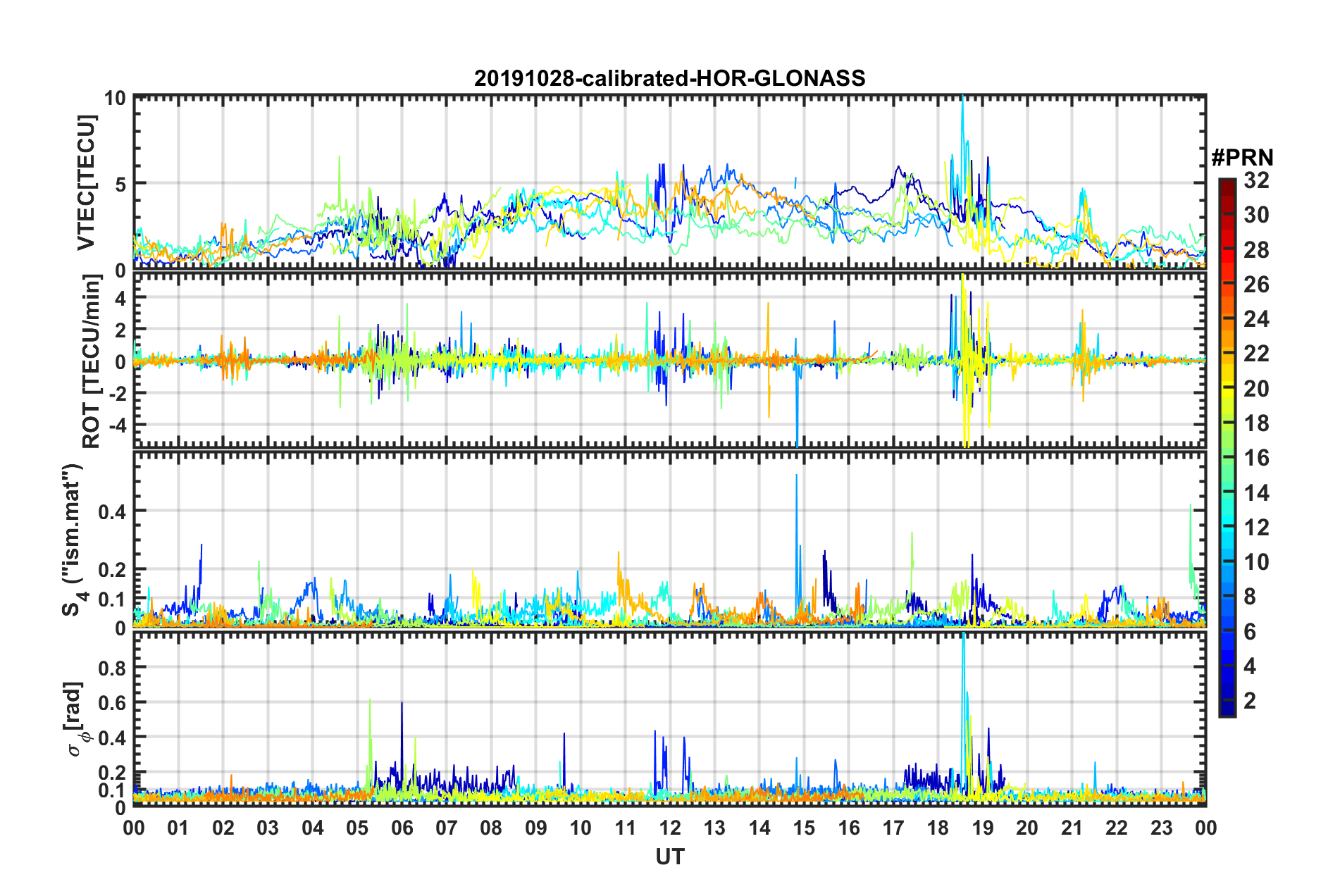Click the "01" tick on the UT axis
The width and height of the screenshot is (1340, 896).
tap(178, 828)
